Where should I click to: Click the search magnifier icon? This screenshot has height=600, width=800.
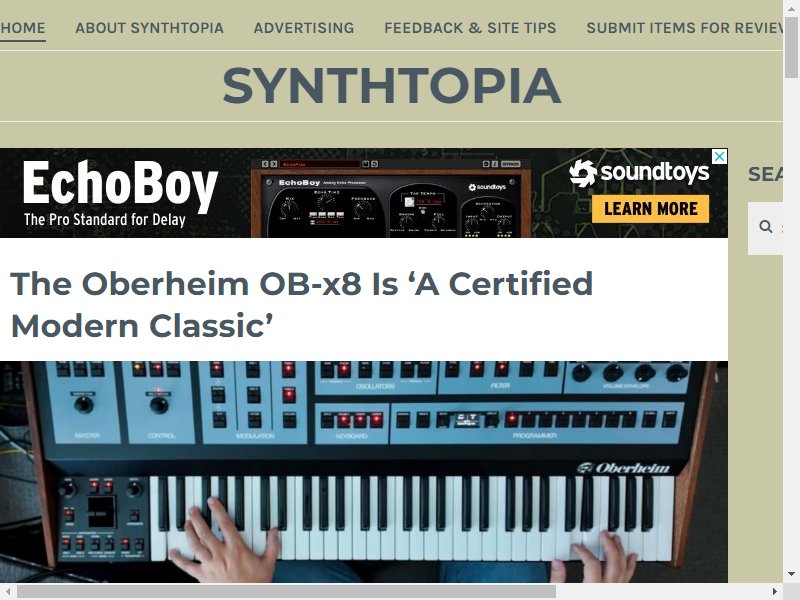click(x=765, y=227)
